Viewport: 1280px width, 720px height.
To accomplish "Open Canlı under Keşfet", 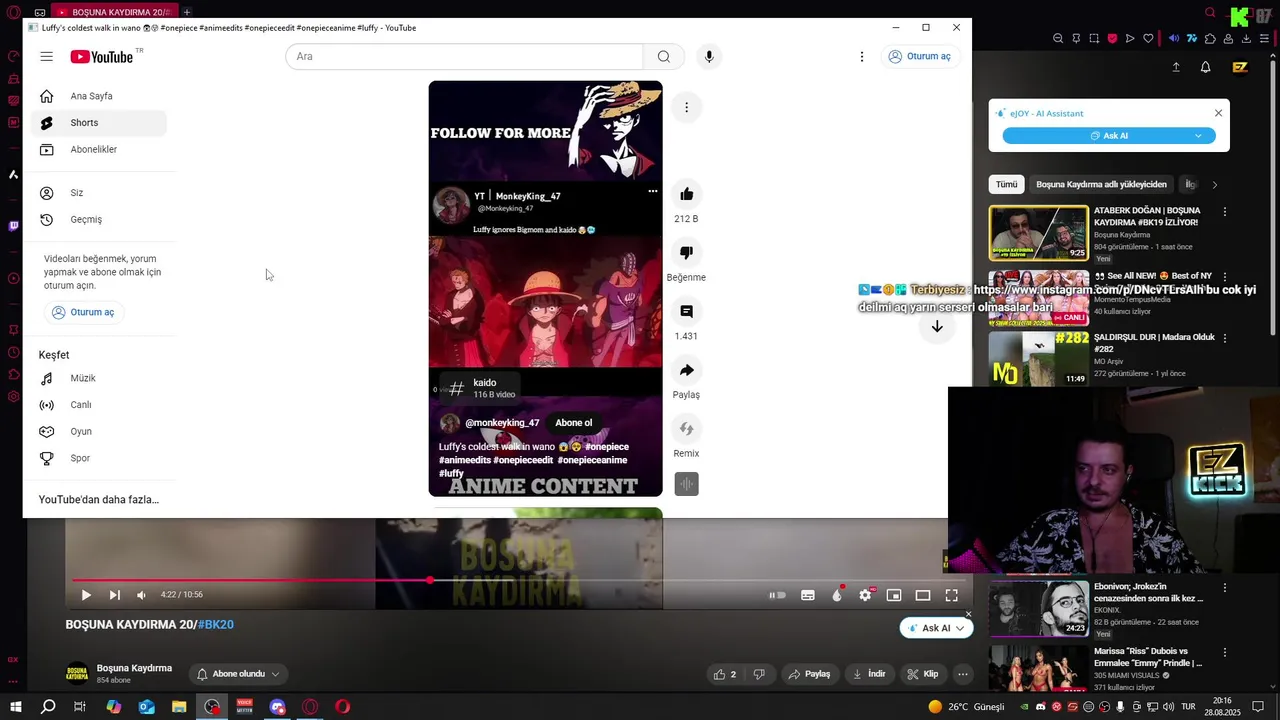I will pos(99,405).
